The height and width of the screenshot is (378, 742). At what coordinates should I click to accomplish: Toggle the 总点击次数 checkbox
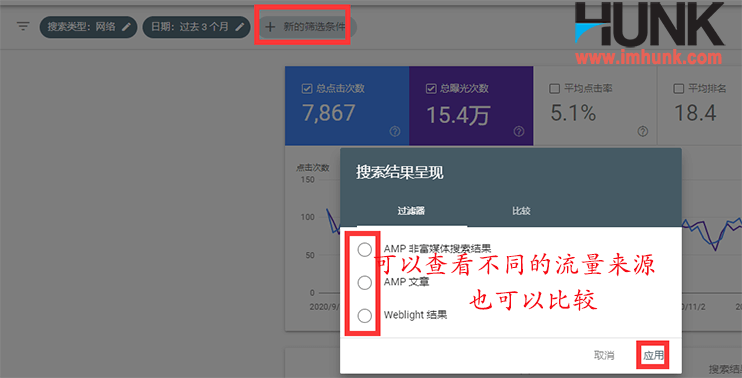(x=307, y=88)
